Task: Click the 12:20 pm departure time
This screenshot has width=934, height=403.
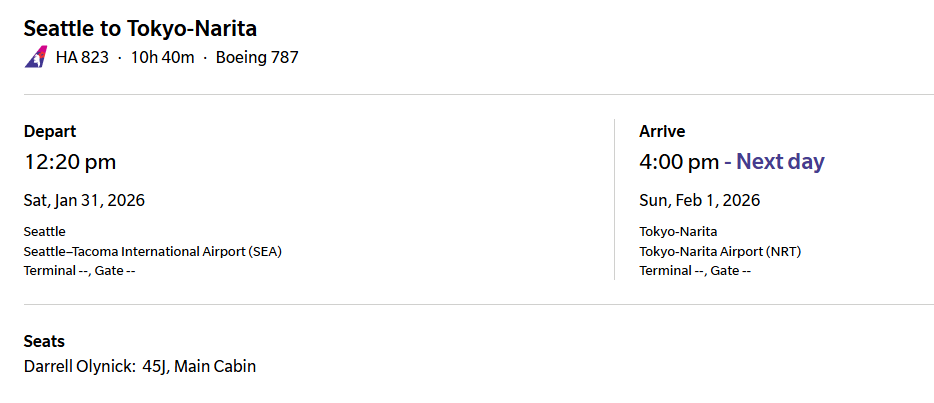Action: click(70, 162)
